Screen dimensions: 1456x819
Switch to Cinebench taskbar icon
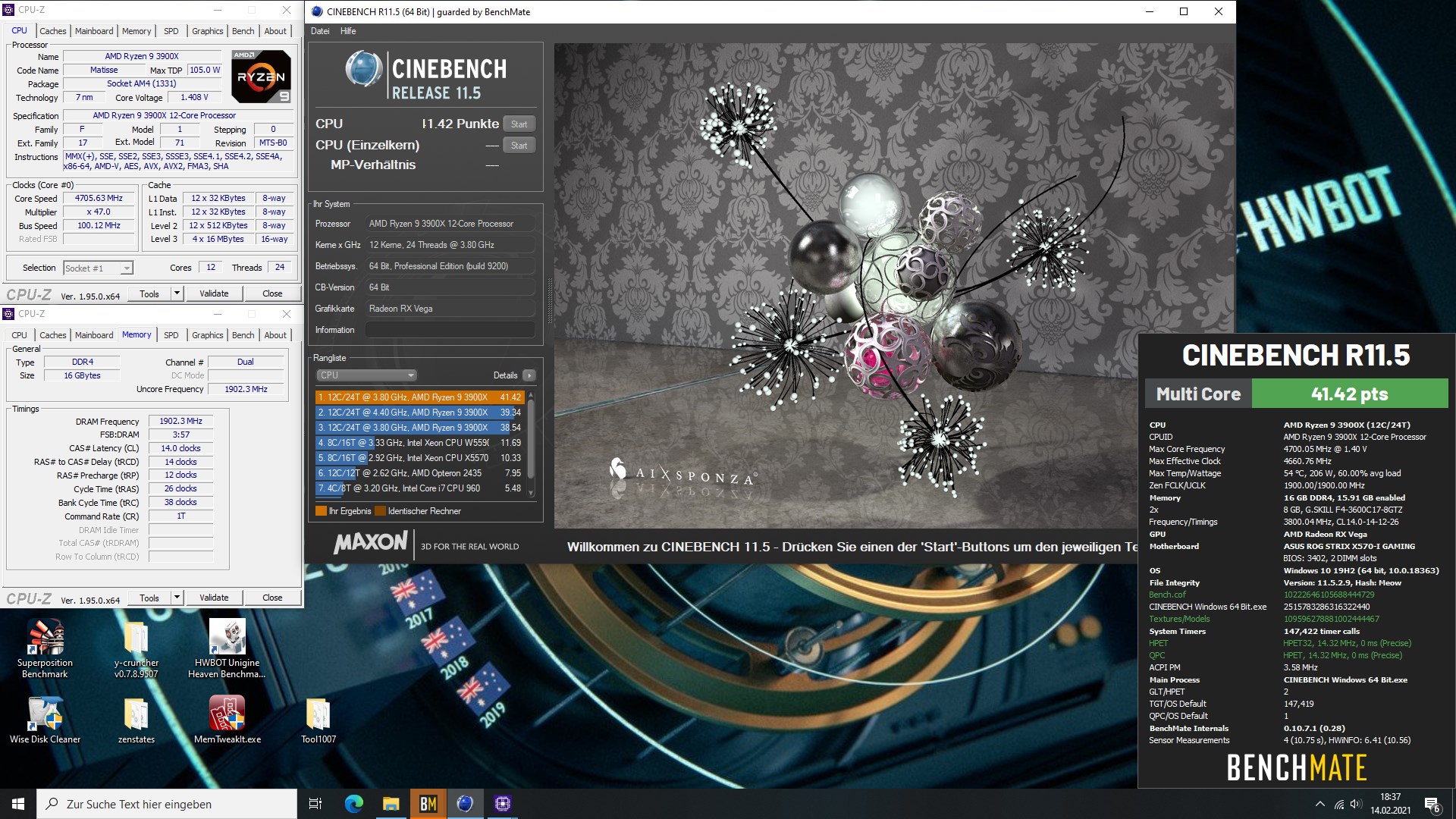click(x=465, y=804)
